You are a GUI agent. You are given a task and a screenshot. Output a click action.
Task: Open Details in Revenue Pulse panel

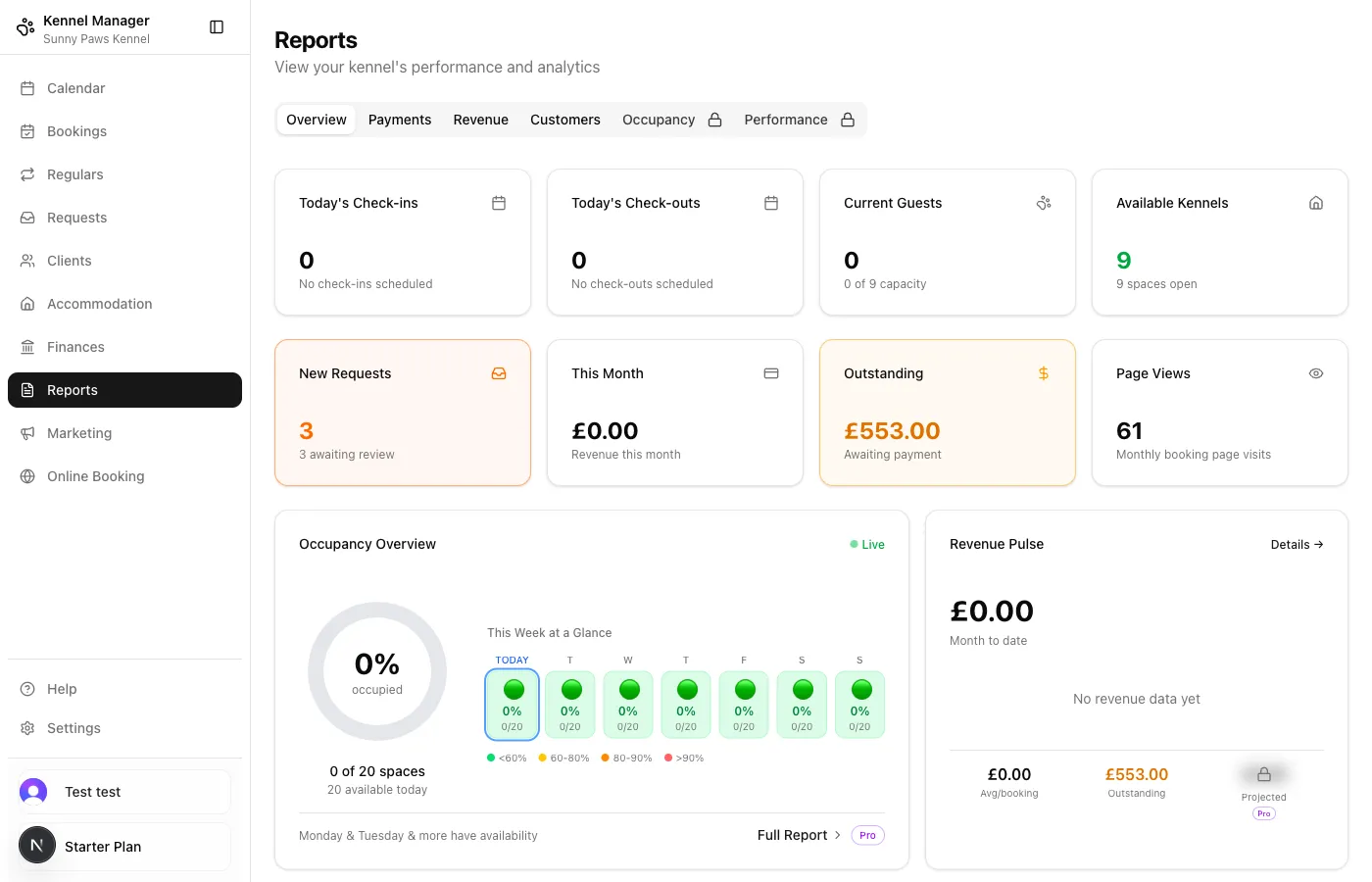1297,544
